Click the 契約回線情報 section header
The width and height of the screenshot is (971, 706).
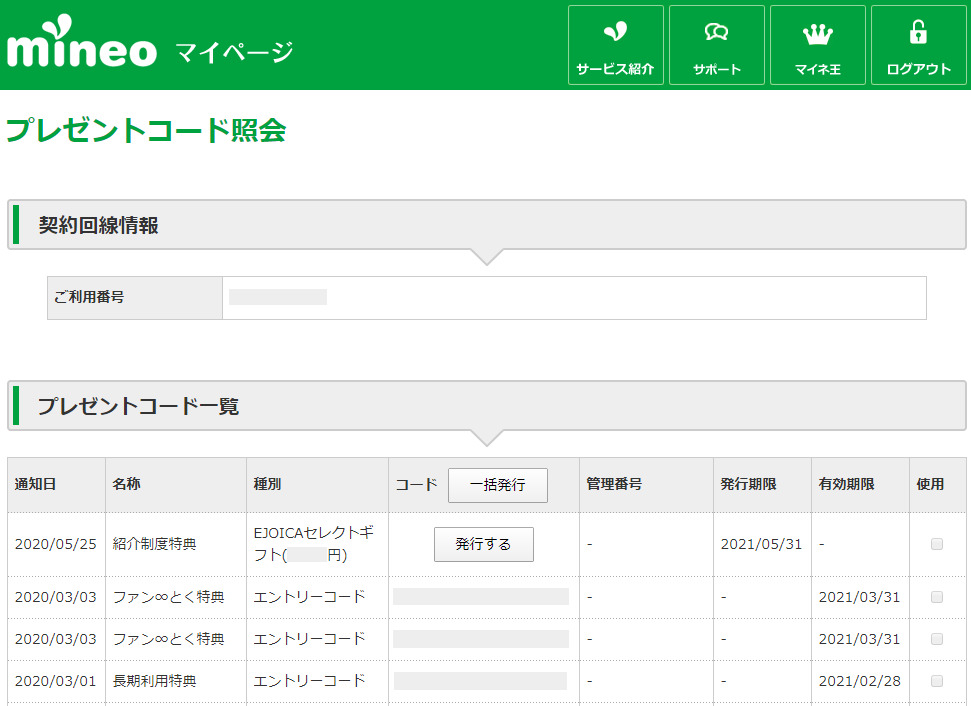pos(98,225)
